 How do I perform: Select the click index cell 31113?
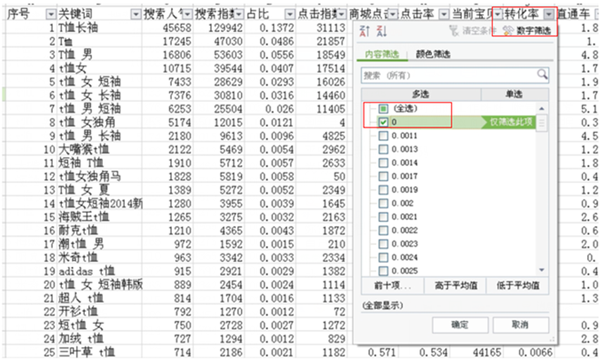tap(321, 28)
